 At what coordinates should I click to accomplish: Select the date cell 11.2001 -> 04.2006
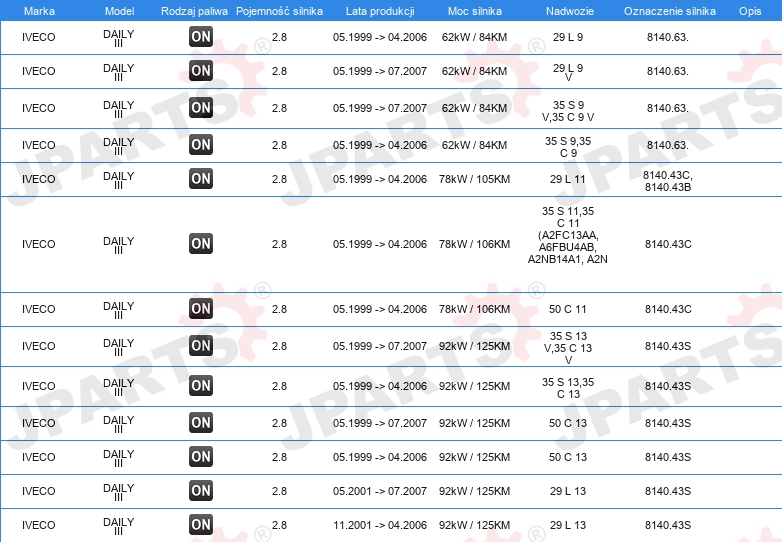[x=380, y=525]
